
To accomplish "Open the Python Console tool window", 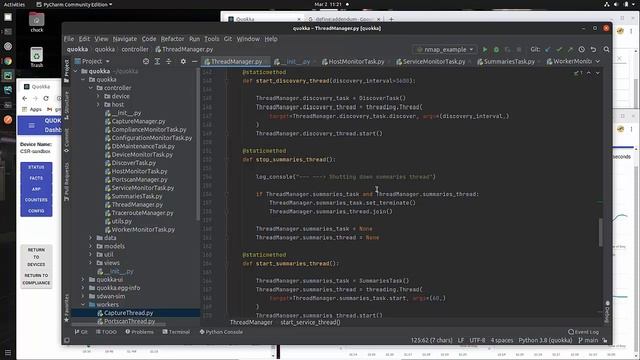I will [221, 332].
